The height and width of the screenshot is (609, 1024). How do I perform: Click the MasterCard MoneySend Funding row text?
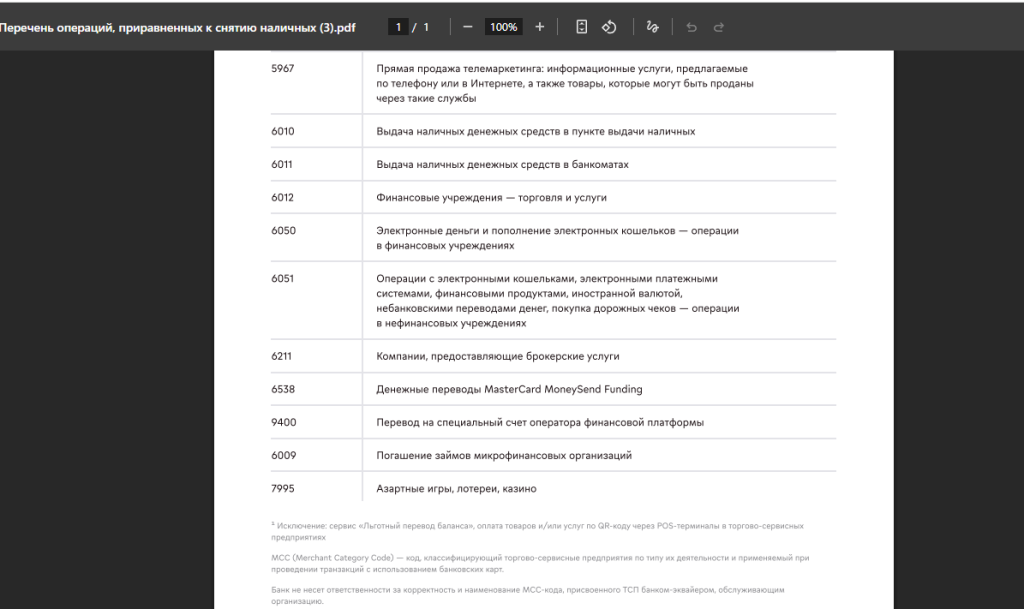(x=509, y=389)
